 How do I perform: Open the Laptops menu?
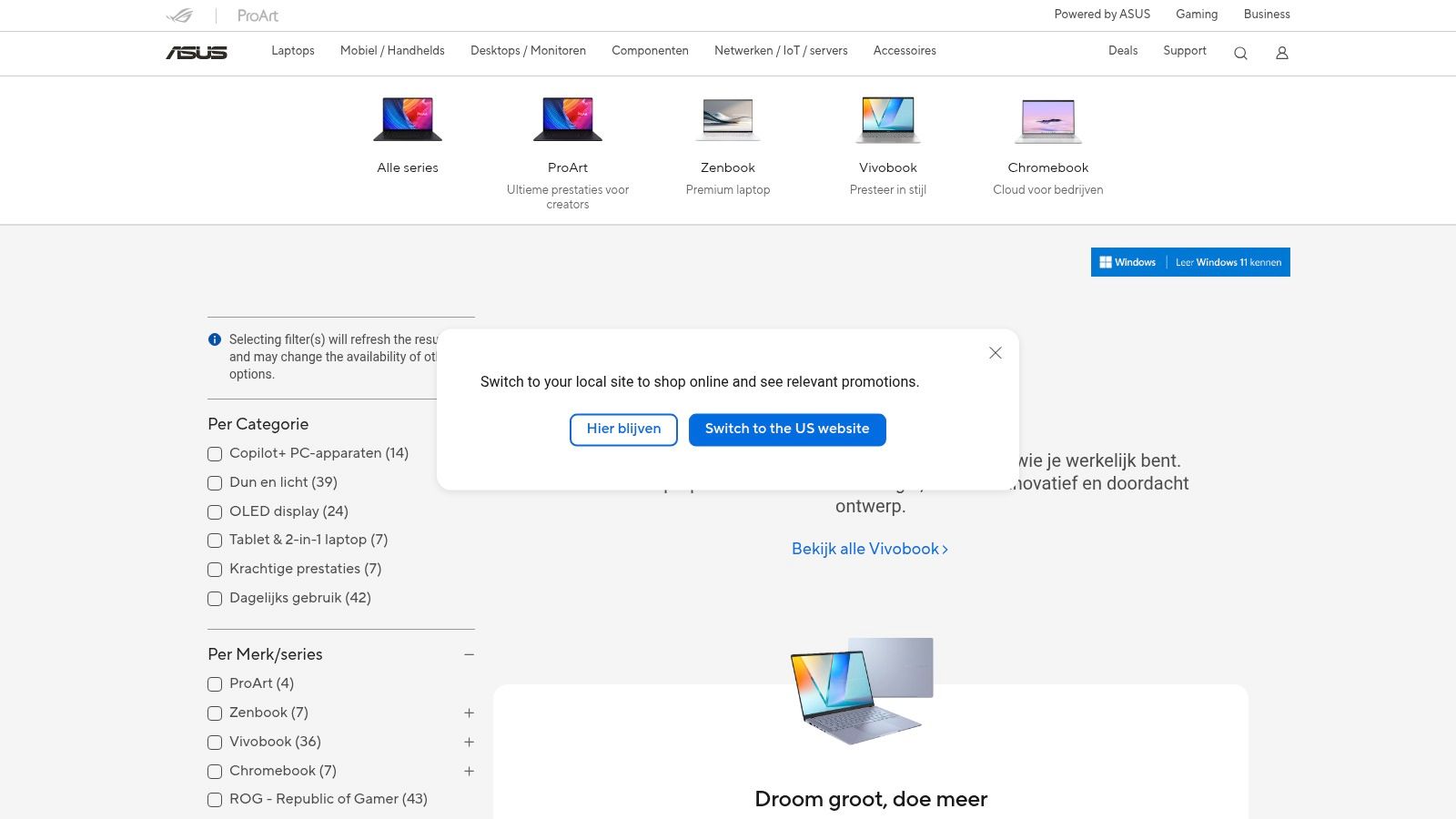(x=292, y=51)
